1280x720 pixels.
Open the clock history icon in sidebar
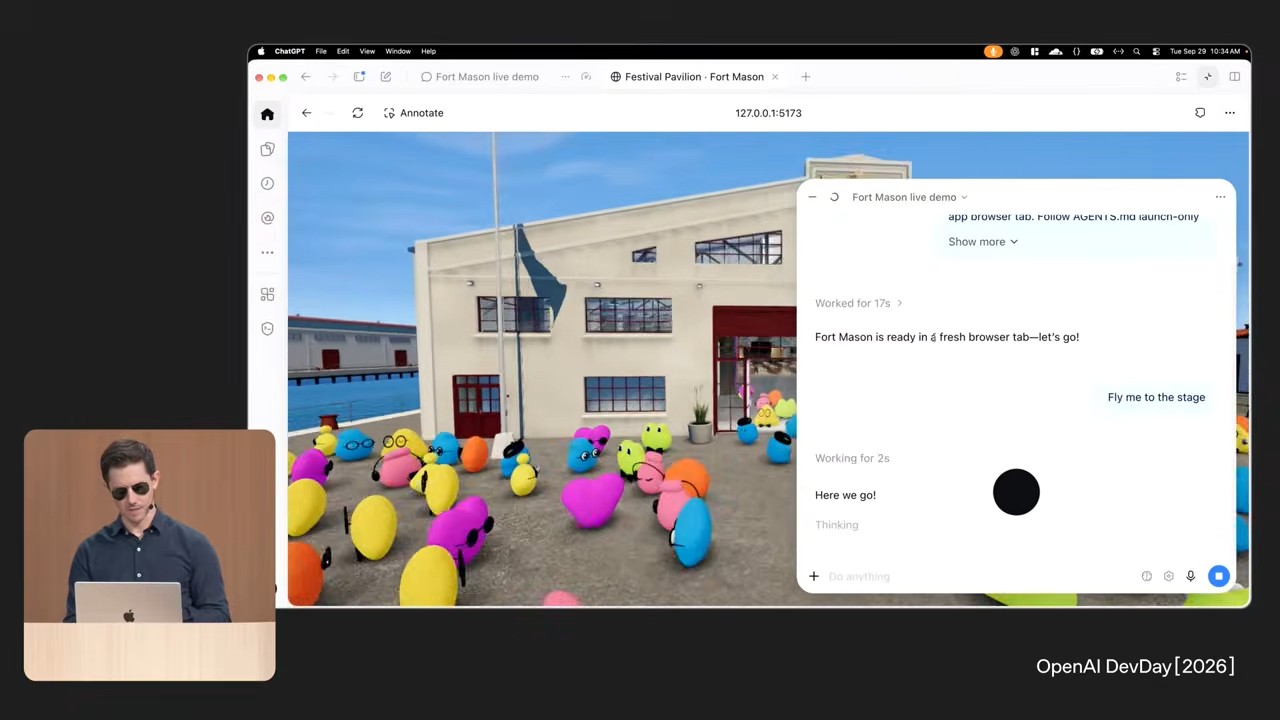pyautogui.click(x=267, y=183)
